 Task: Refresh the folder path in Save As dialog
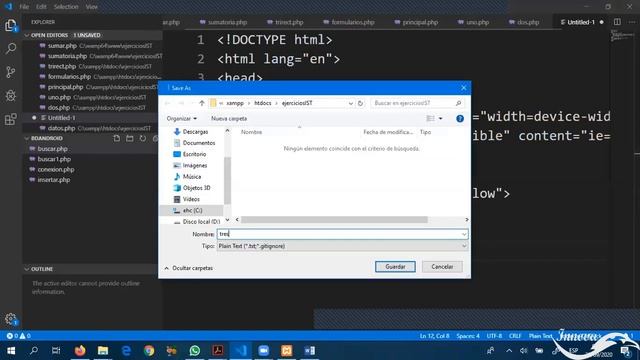click(360, 103)
